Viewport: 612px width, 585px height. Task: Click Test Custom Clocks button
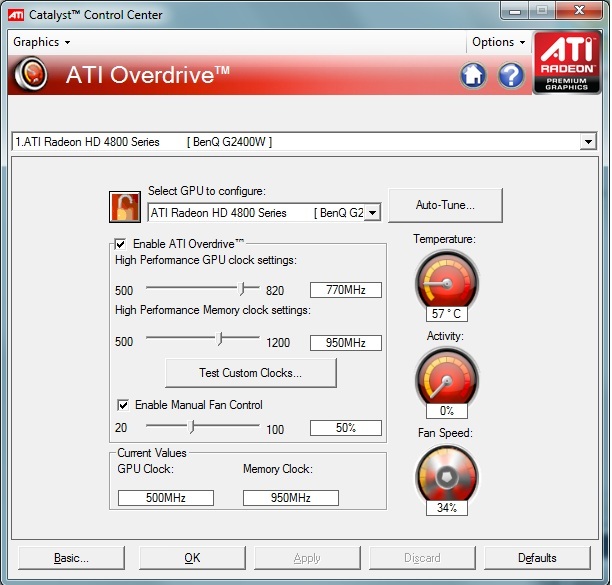251,373
